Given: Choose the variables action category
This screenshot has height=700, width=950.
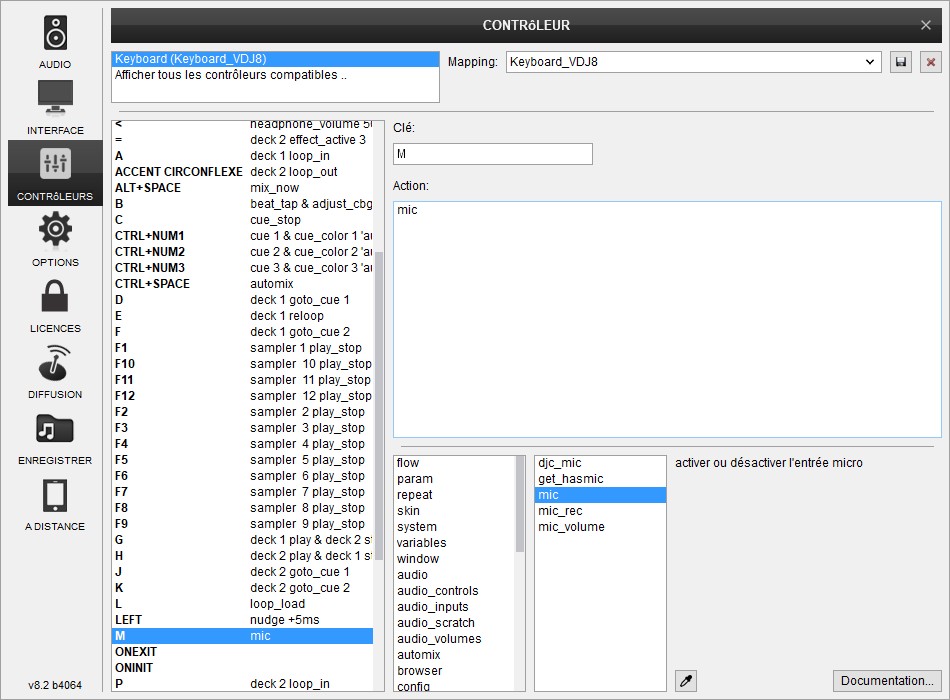Looking at the screenshot, I should click(454, 542).
